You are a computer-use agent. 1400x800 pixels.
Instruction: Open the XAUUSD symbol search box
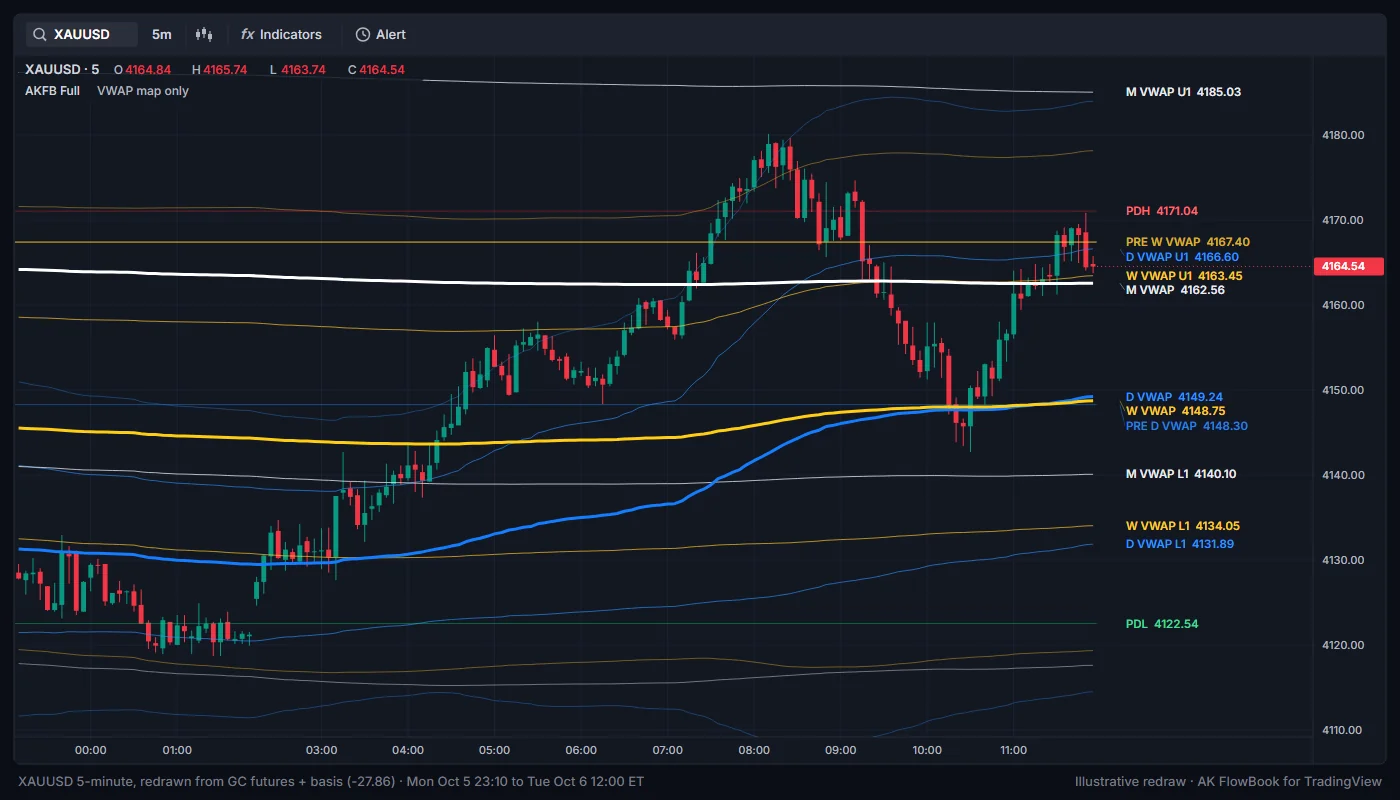pyautogui.click(x=82, y=34)
